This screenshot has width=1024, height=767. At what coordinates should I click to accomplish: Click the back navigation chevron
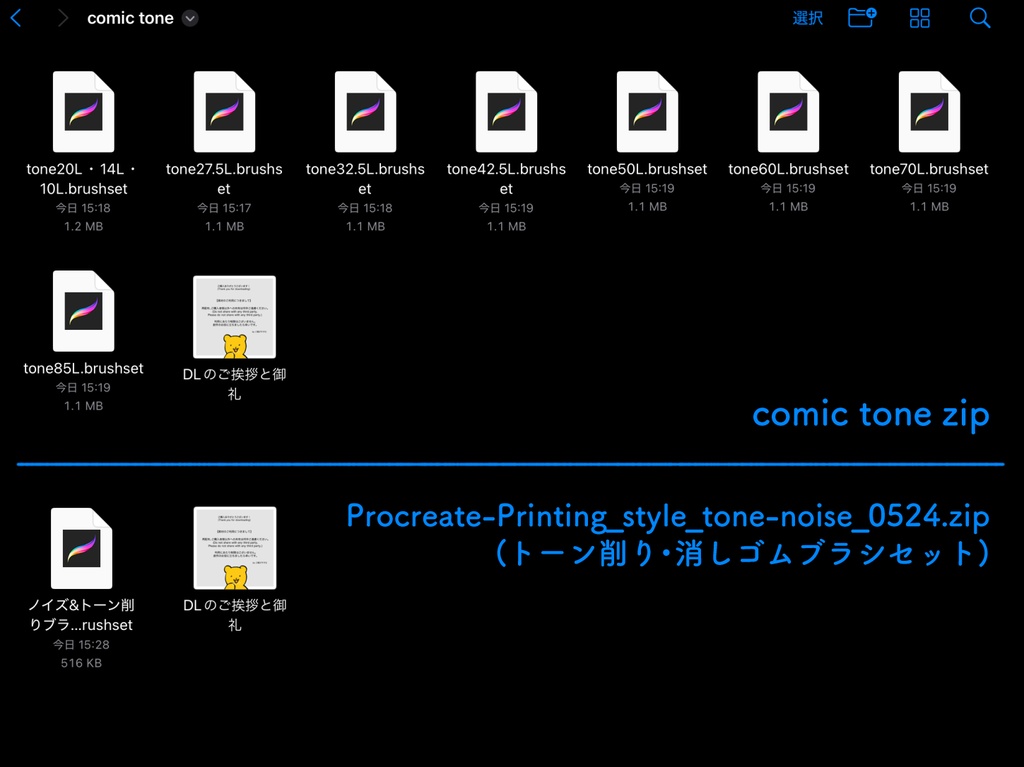click(16, 17)
